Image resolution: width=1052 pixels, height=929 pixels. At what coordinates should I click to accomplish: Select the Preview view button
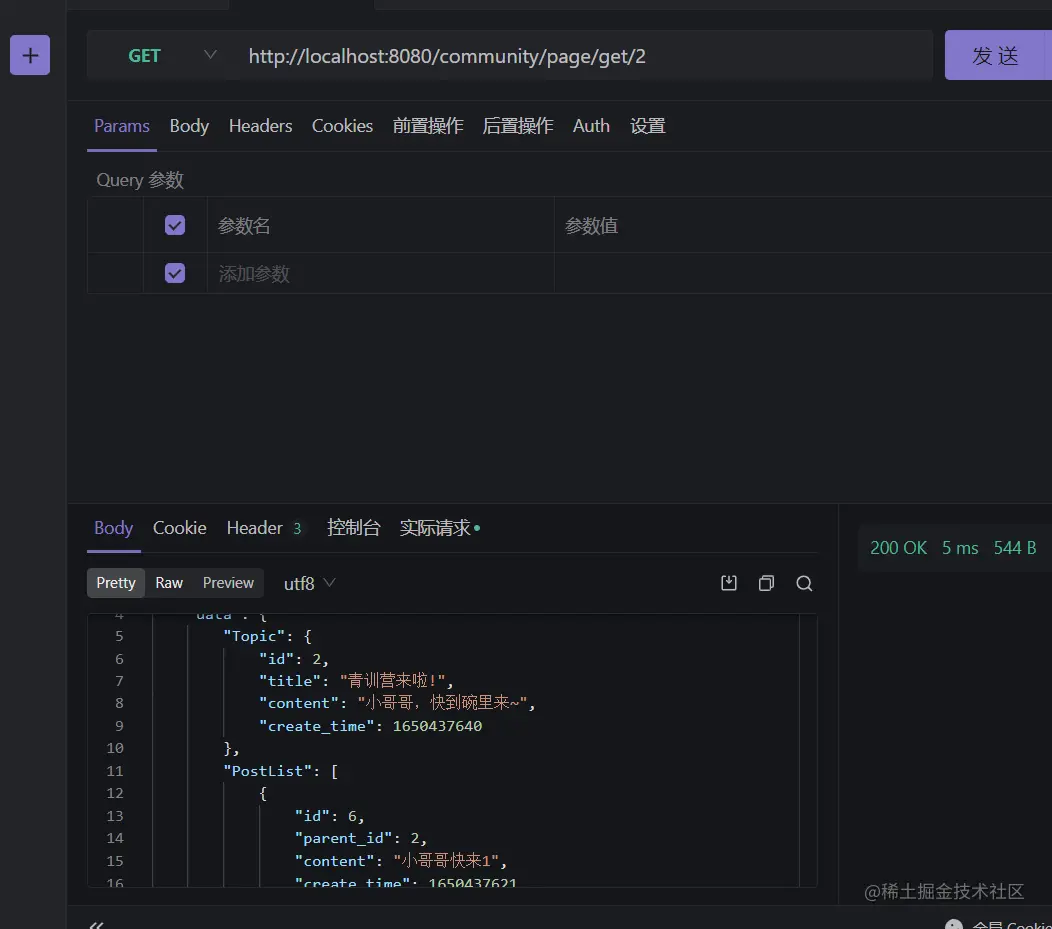228,583
